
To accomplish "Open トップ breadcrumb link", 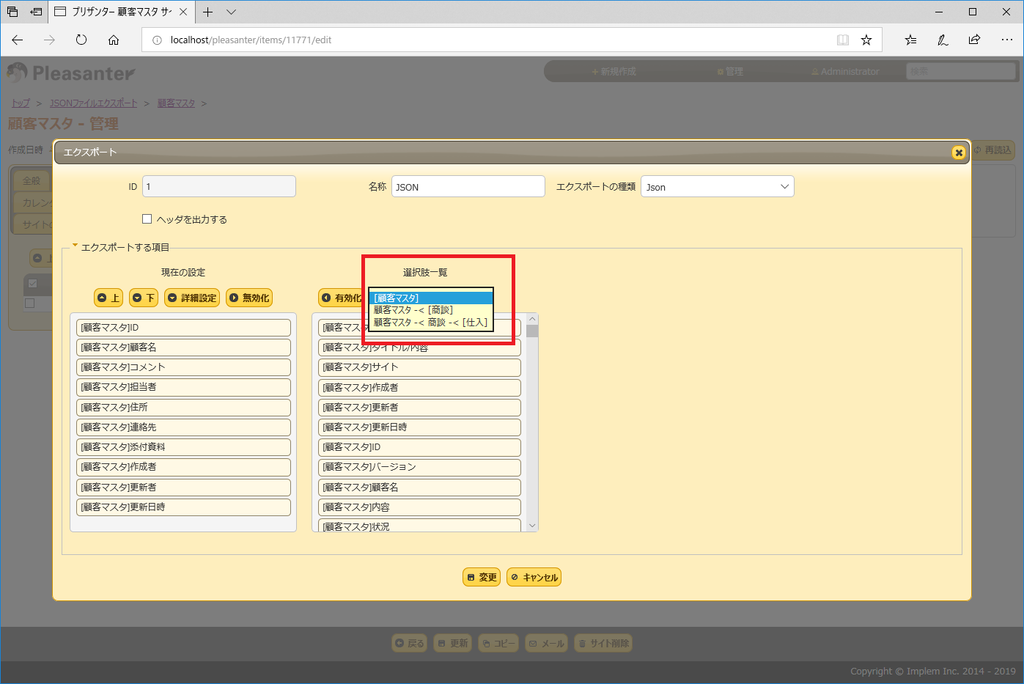I will pos(20,103).
